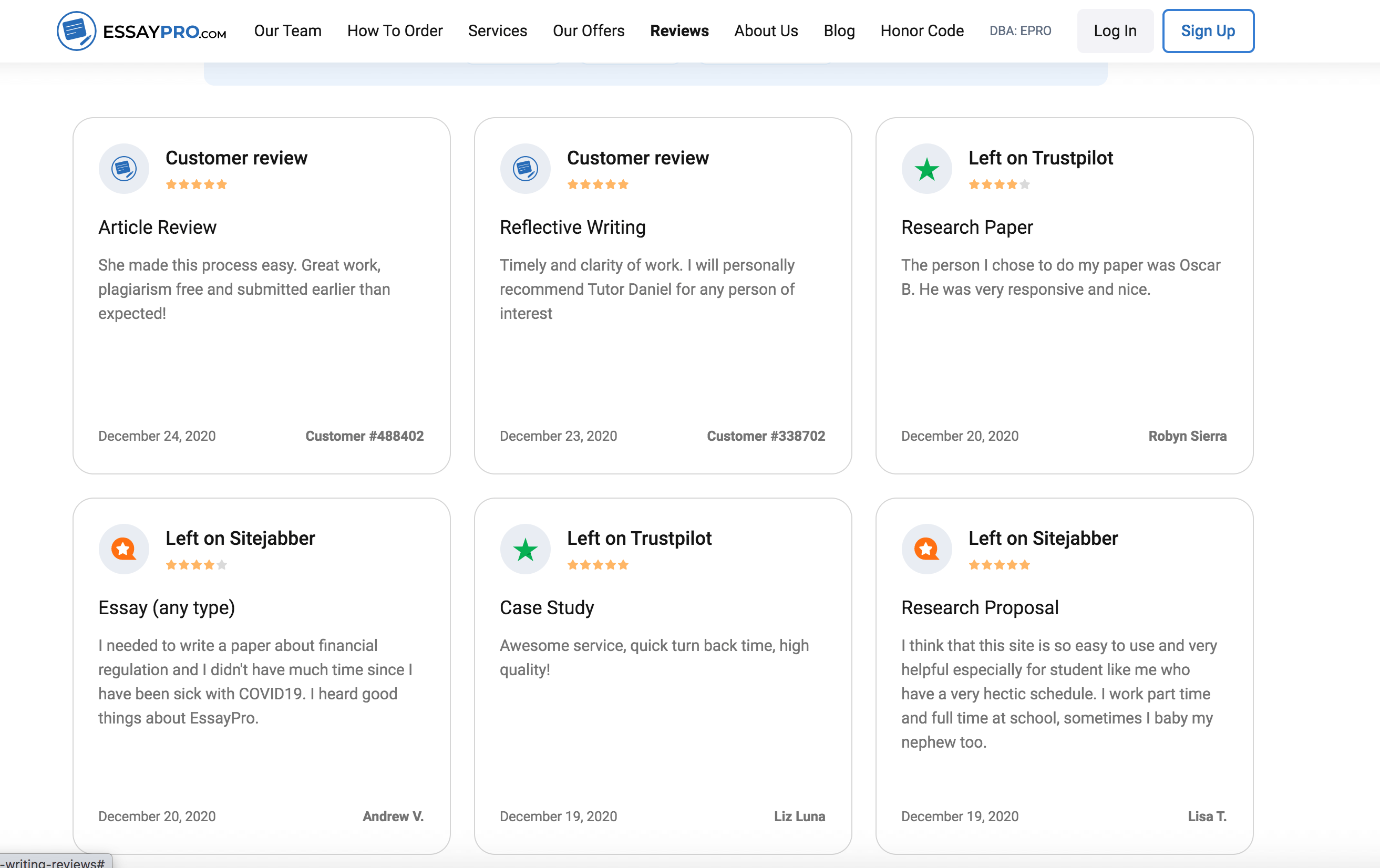Click the four-star rating on Robyn Sierra's review
Screen dimensions: 1380x868
point(999,184)
